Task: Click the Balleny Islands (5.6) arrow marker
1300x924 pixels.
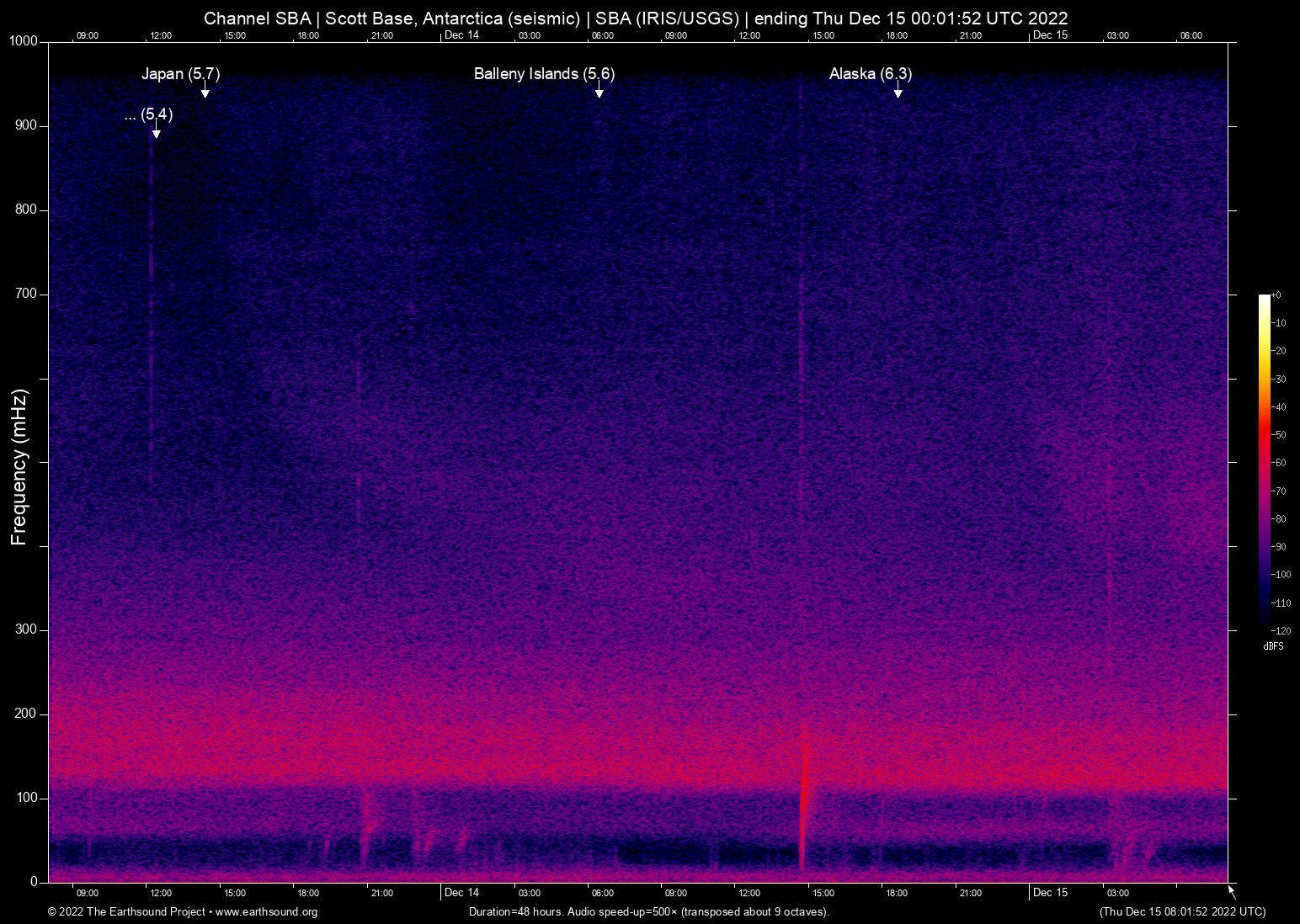Action: coord(599,92)
